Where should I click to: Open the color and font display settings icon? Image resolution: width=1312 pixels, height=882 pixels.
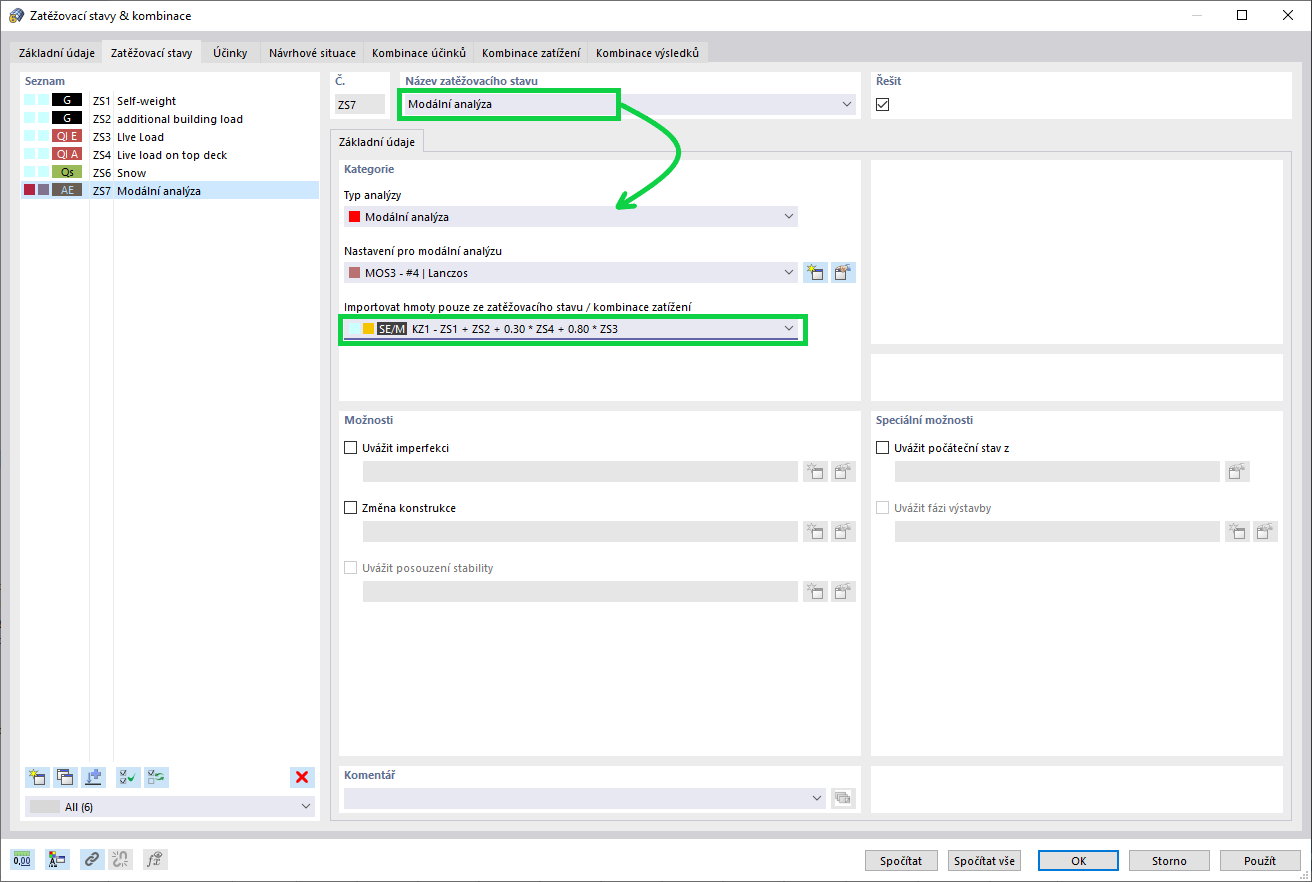[57, 859]
